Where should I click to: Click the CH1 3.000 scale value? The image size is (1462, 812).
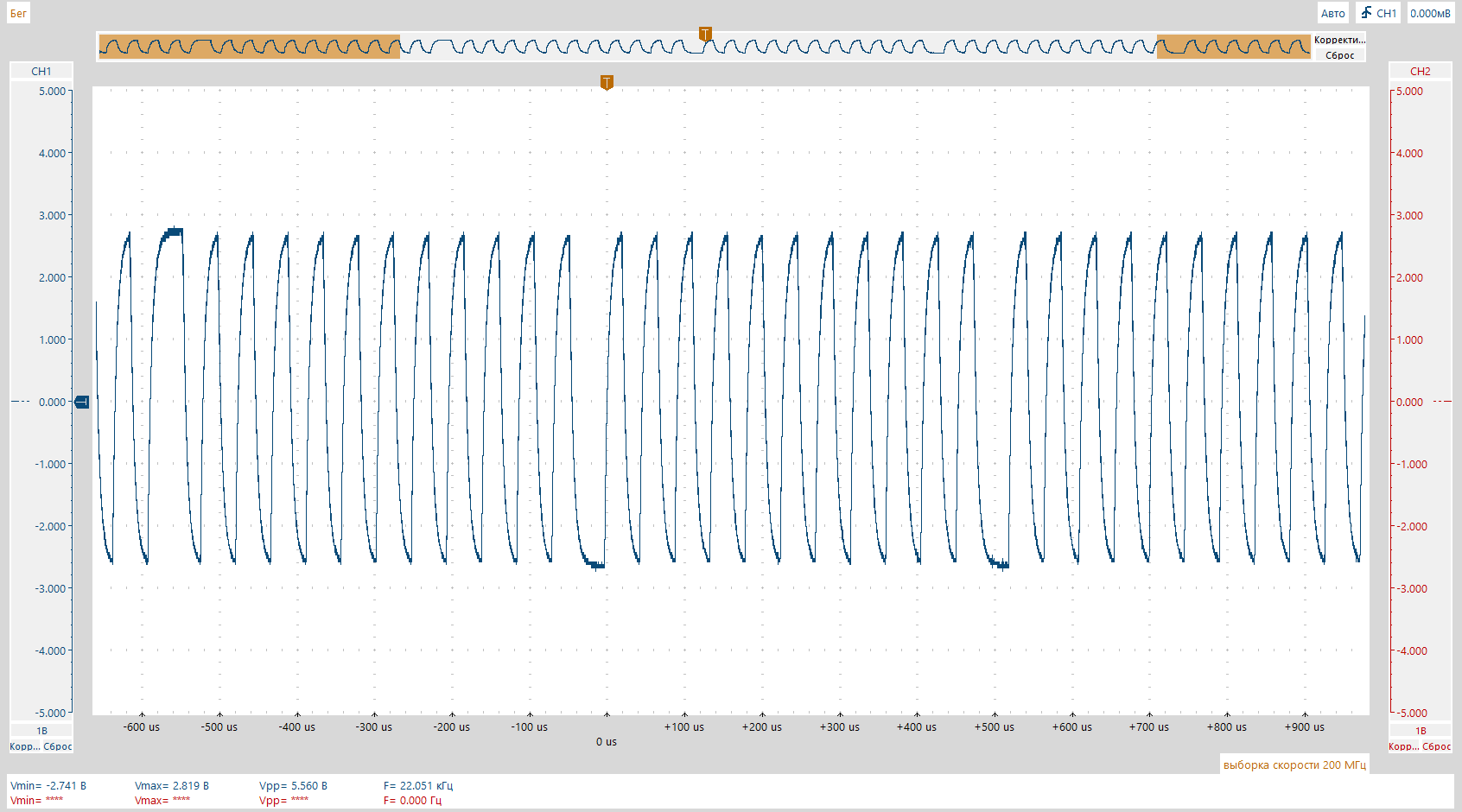[52, 215]
